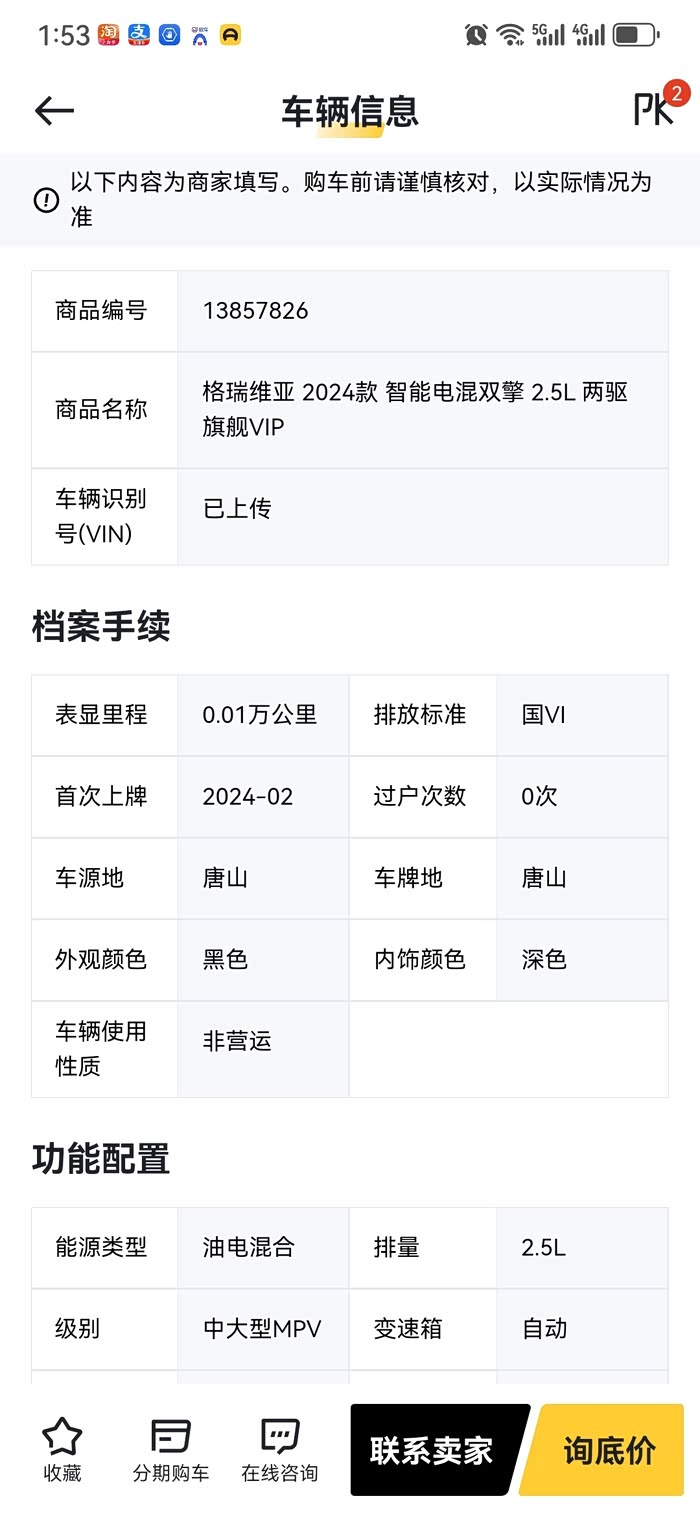Image resolution: width=700 pixels, height=1516 pixels.
Task: Tap the 已上传 VIN status text
Action: pyautogui.click(x=237, y=509)
